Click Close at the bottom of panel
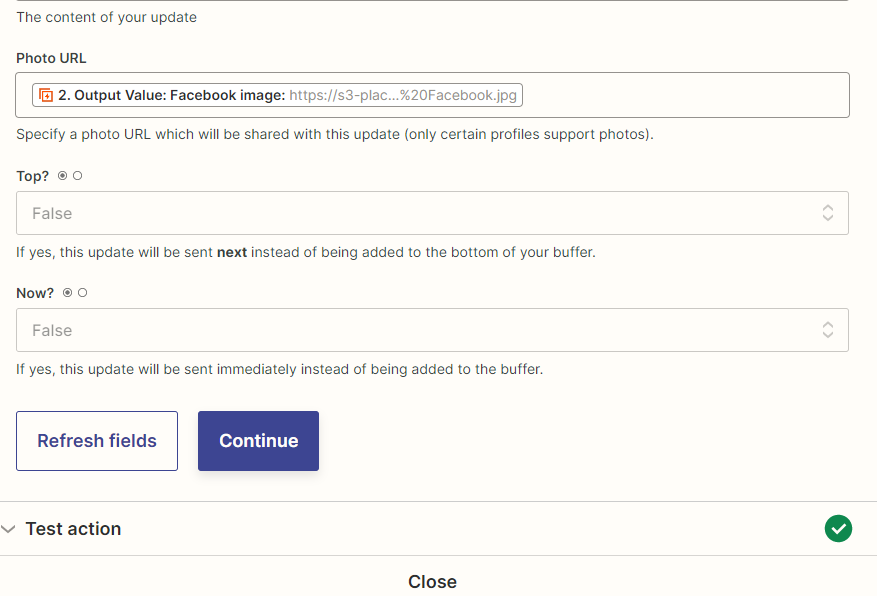 [432, 581]
